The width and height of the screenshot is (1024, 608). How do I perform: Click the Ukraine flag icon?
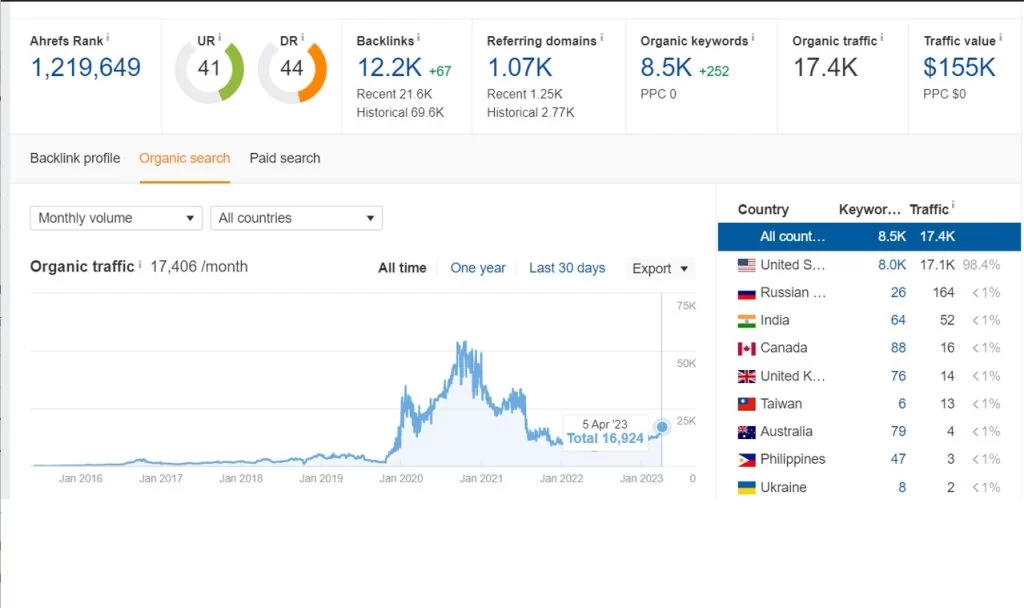coord(746,487)
